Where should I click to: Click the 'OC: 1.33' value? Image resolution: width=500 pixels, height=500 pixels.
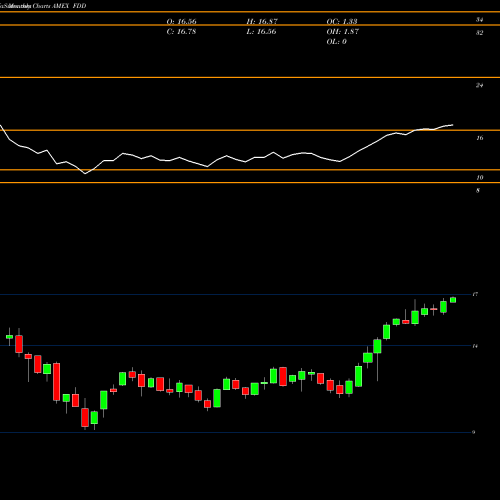pos(342,22)
